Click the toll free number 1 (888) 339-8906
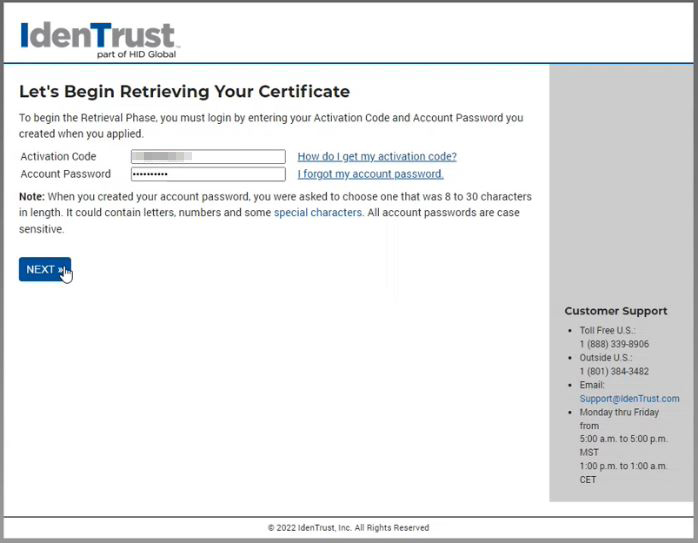Image resolution: width=698 pixels, height=543 pixels. pos(614,344)
